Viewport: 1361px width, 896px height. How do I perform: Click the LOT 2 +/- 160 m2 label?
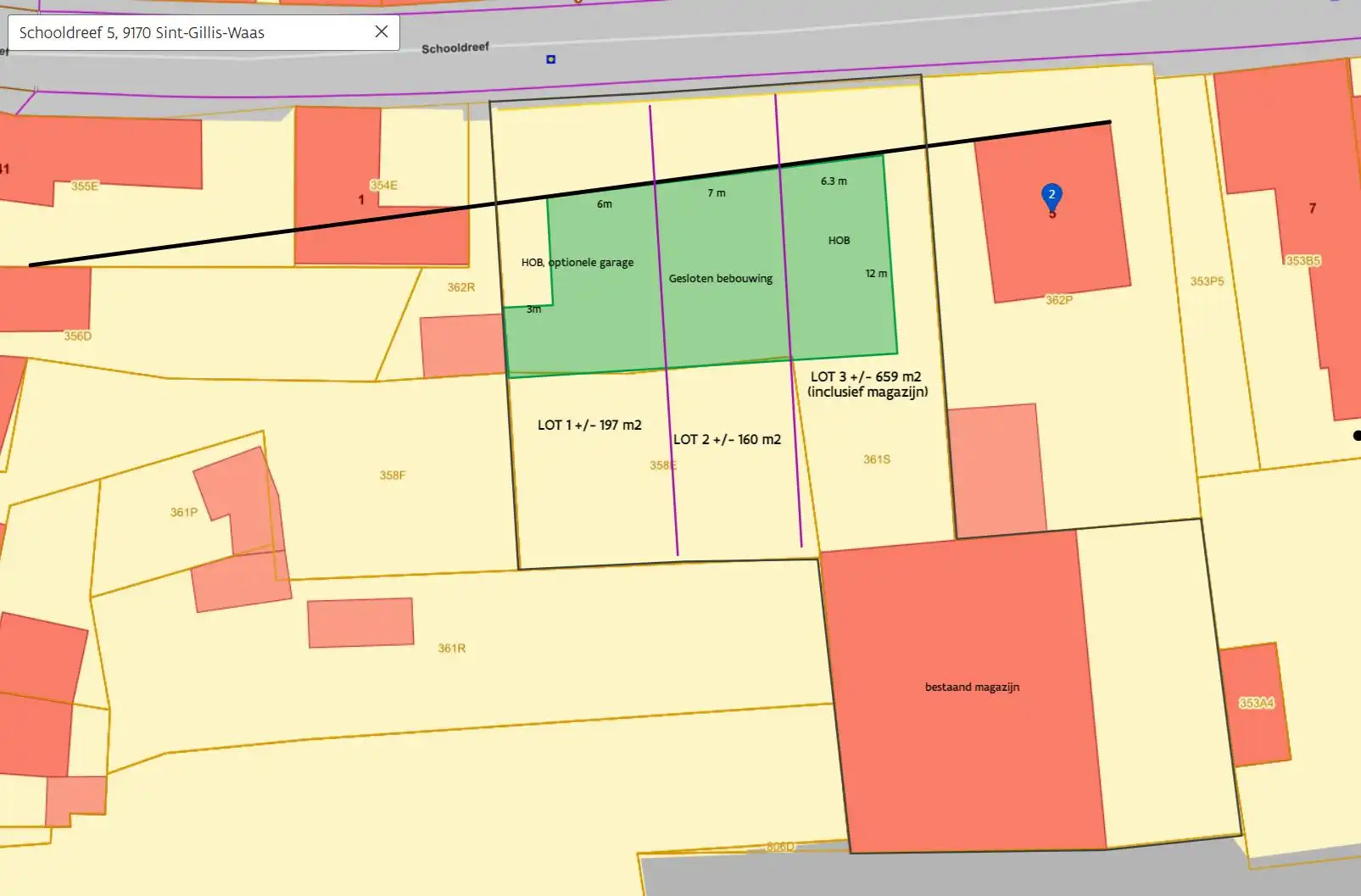(x=727, y=439)
